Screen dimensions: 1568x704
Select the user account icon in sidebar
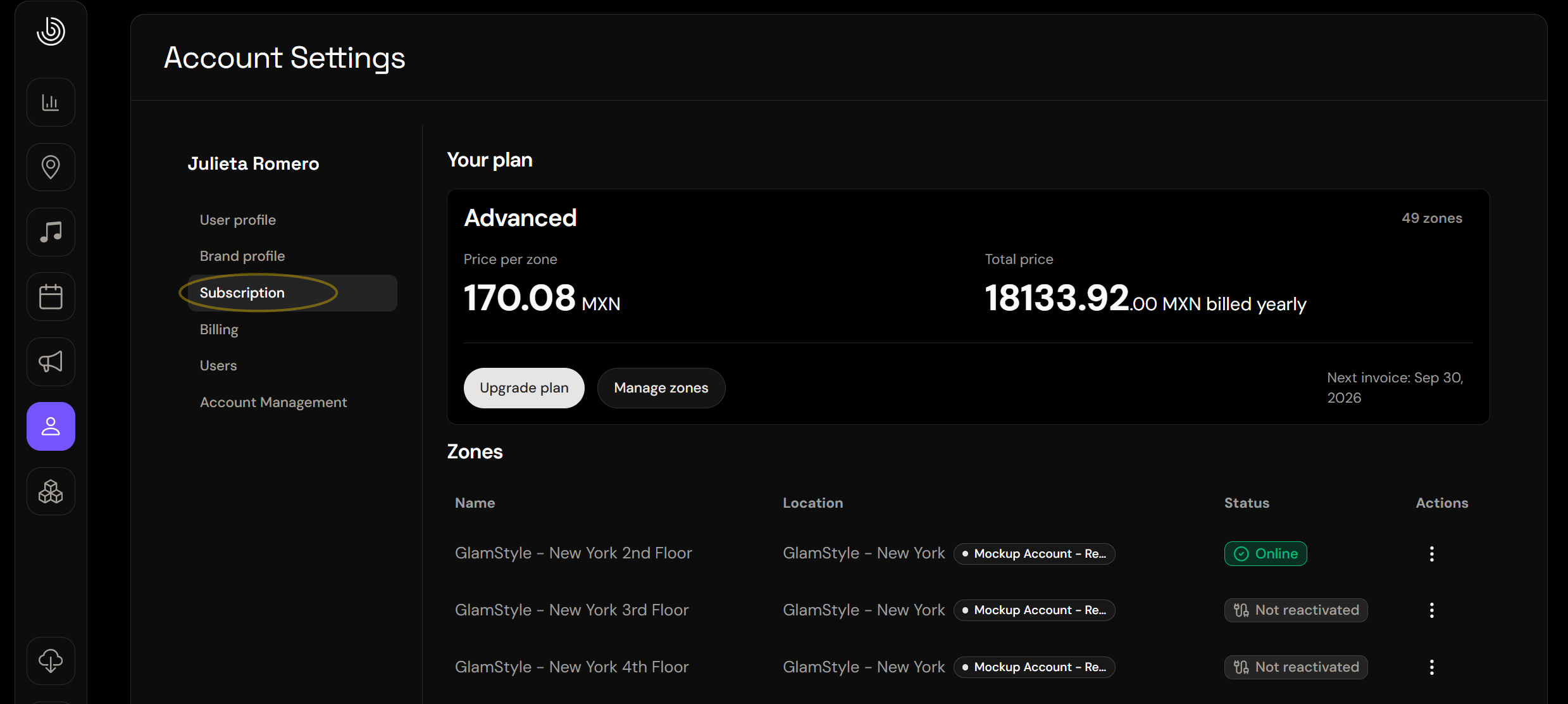point(51,427)
